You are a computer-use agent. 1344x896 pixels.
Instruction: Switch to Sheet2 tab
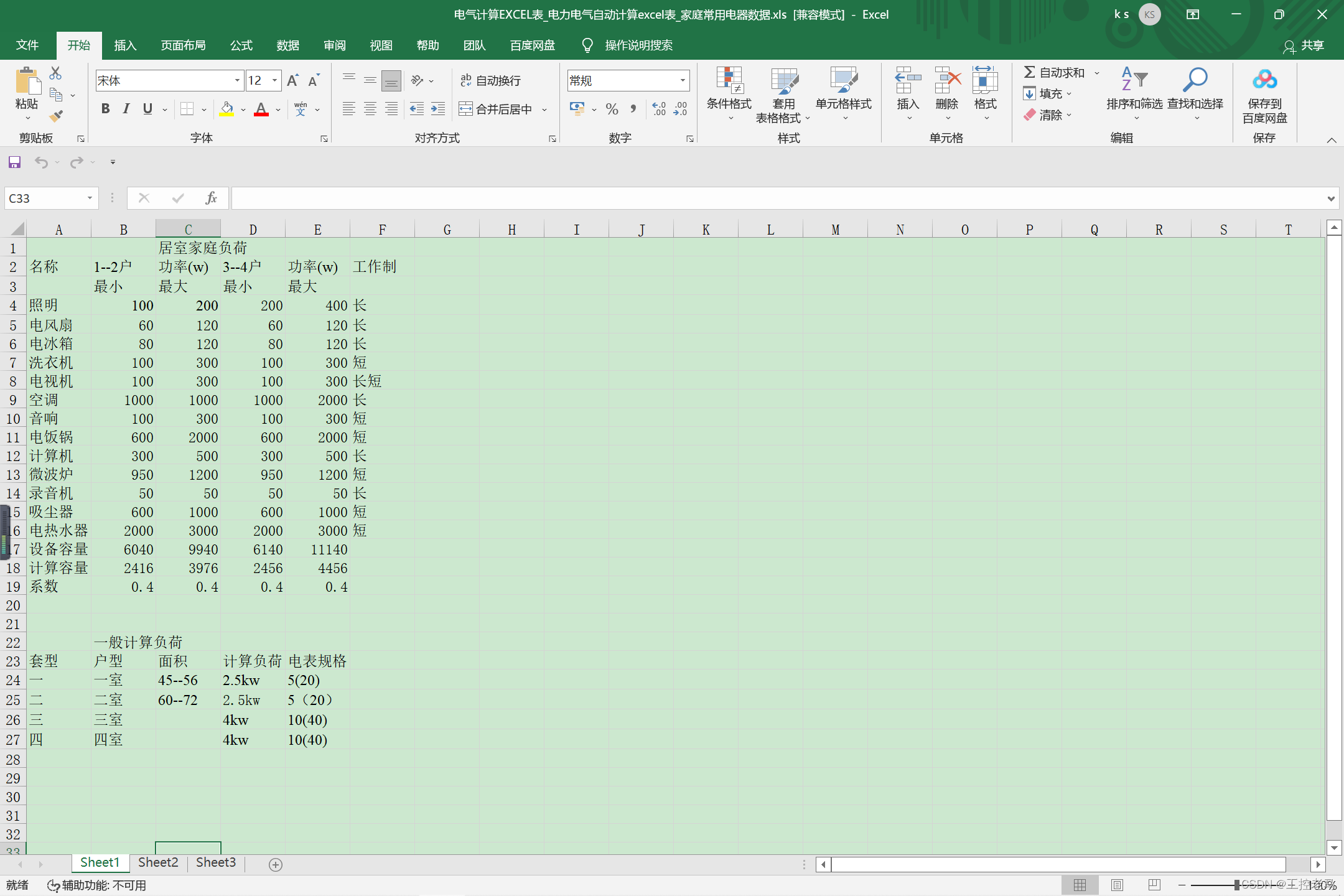[158, 862]
